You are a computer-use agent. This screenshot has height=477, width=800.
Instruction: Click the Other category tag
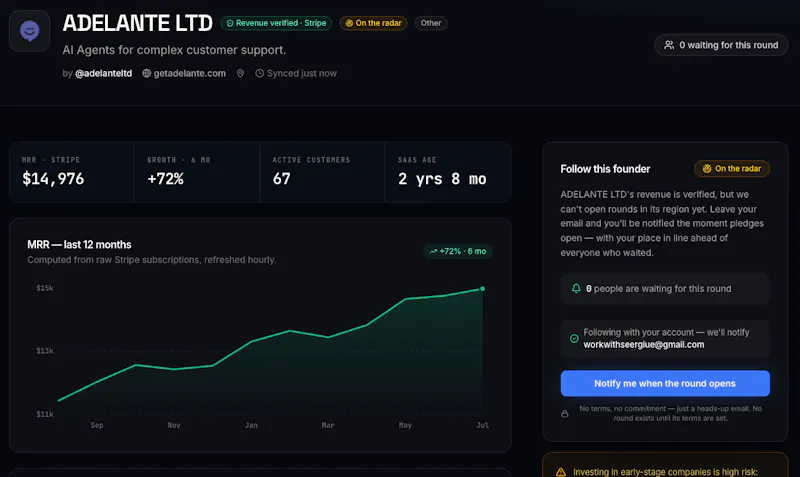pos(431,23)
